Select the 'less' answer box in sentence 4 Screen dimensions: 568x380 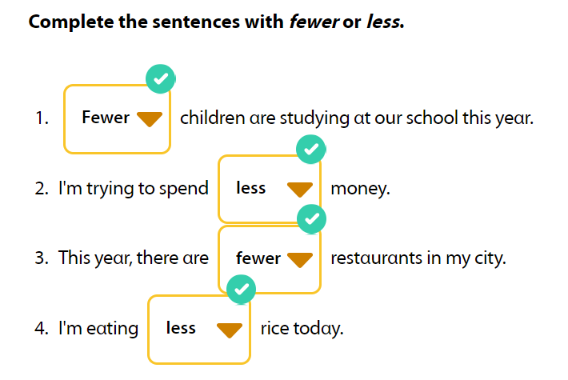coord(199,329)
